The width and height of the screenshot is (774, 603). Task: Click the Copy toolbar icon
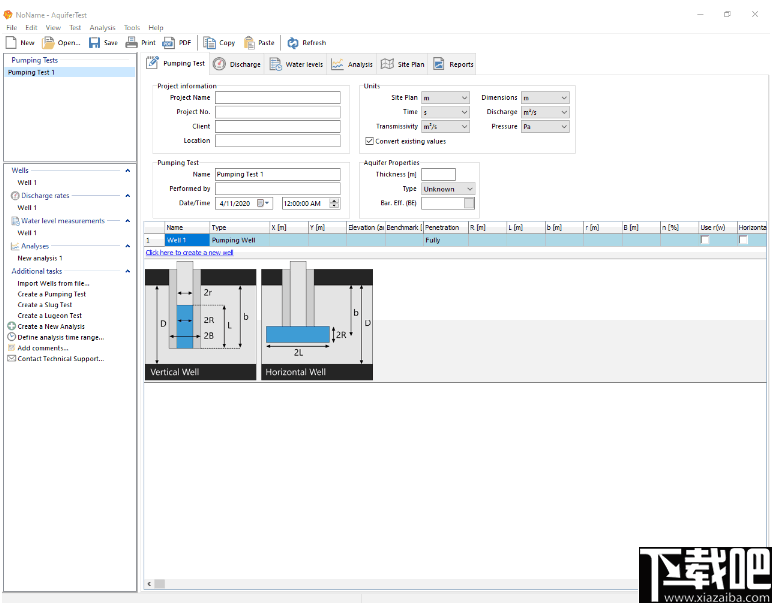click(209, 43)
